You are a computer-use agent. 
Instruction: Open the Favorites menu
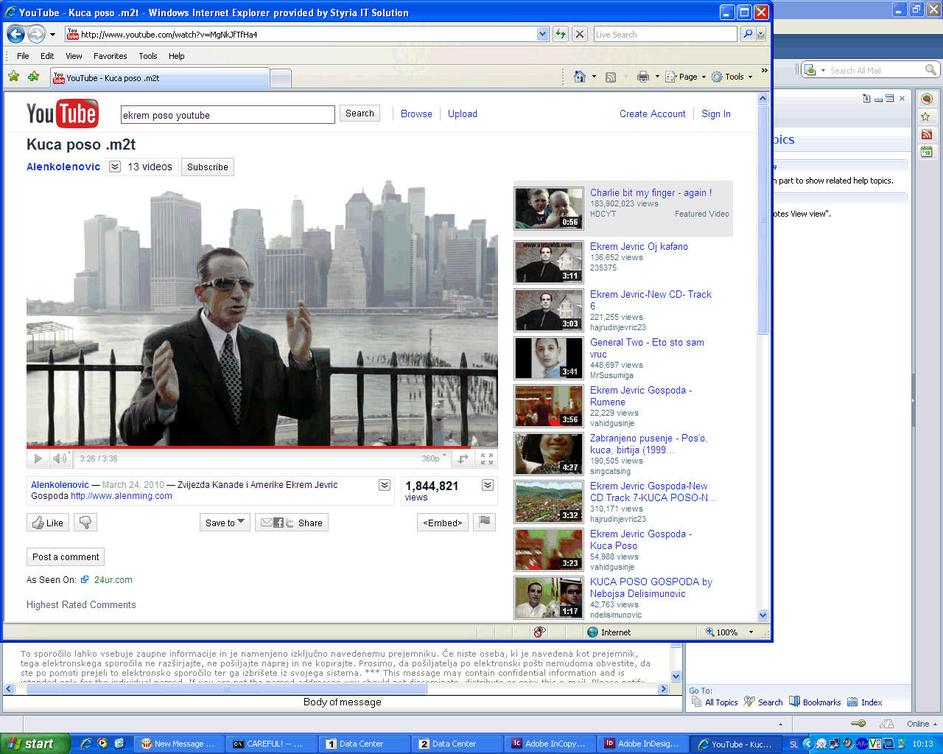(x=110, y=56)
